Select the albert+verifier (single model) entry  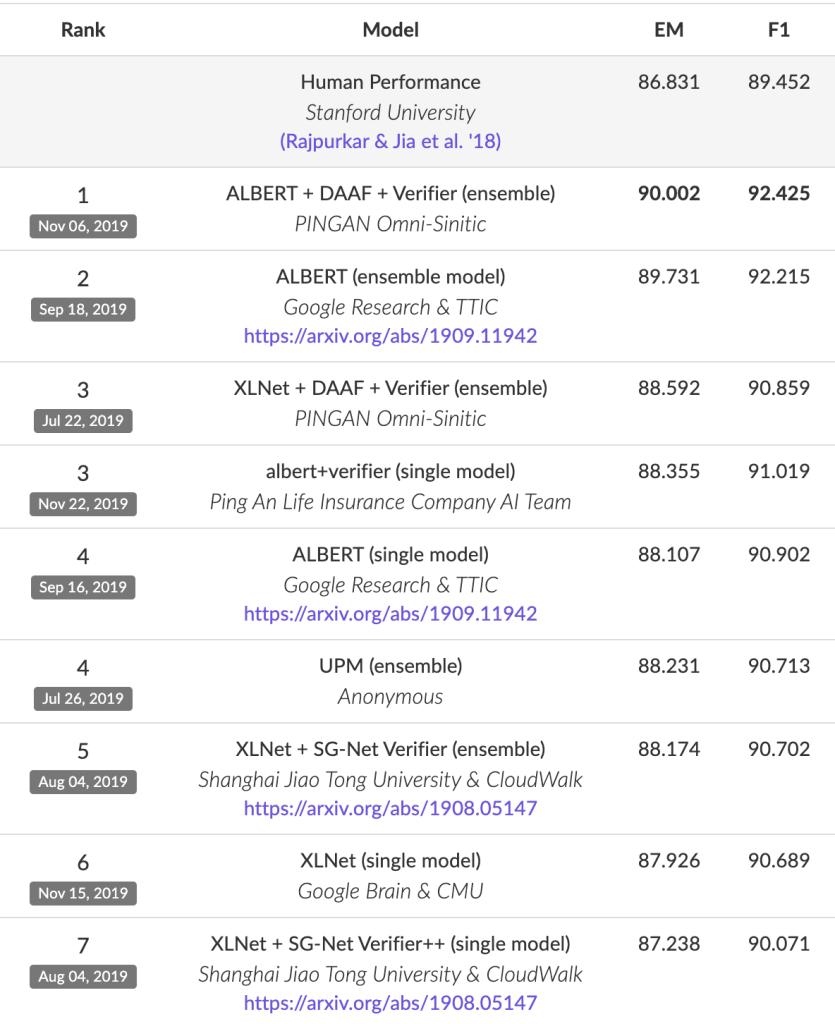pyautogui.click(x=390, y=471)
